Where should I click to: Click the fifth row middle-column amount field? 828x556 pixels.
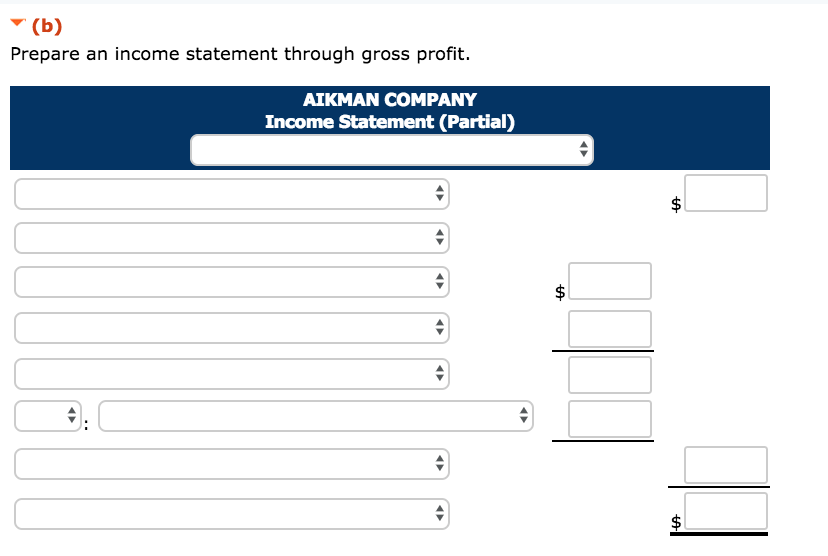tap(610, 375)
